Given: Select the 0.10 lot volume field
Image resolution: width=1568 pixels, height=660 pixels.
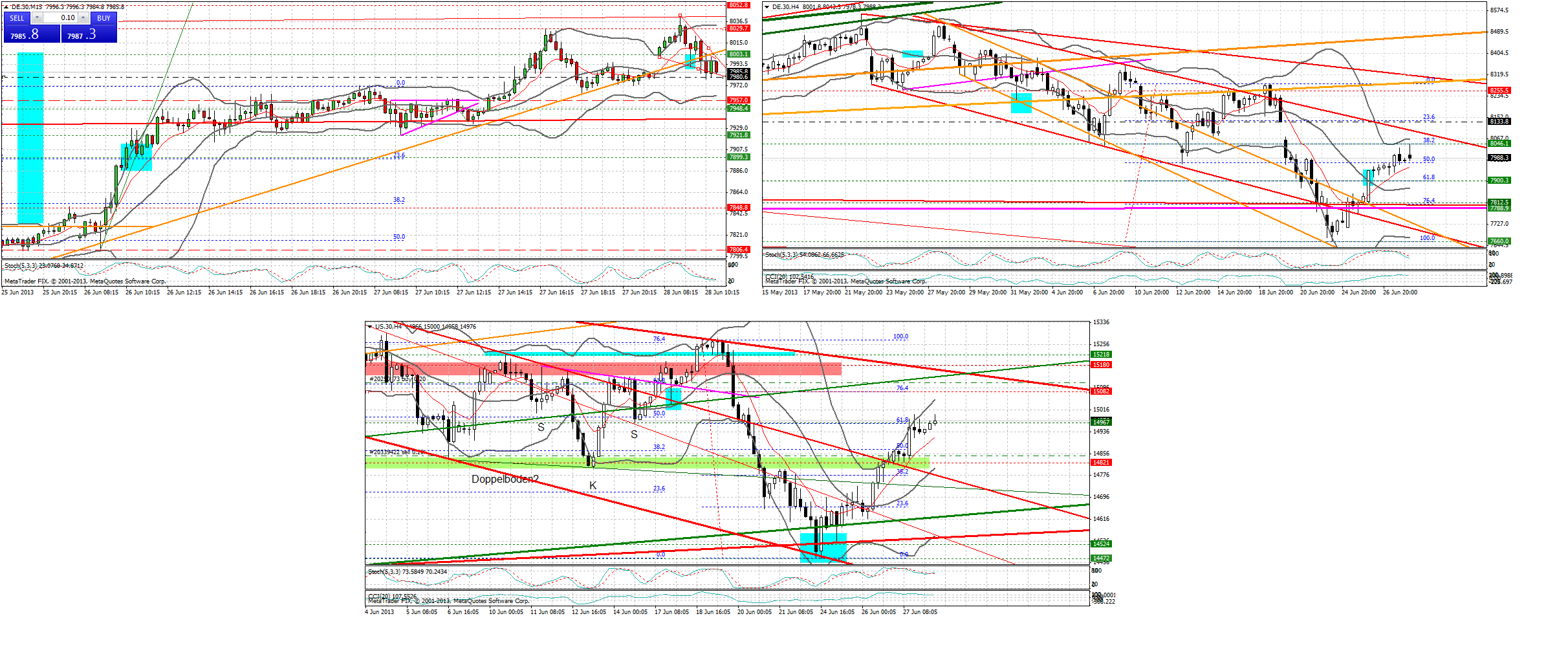Looking at the screenshot, I should click(60, 18).
